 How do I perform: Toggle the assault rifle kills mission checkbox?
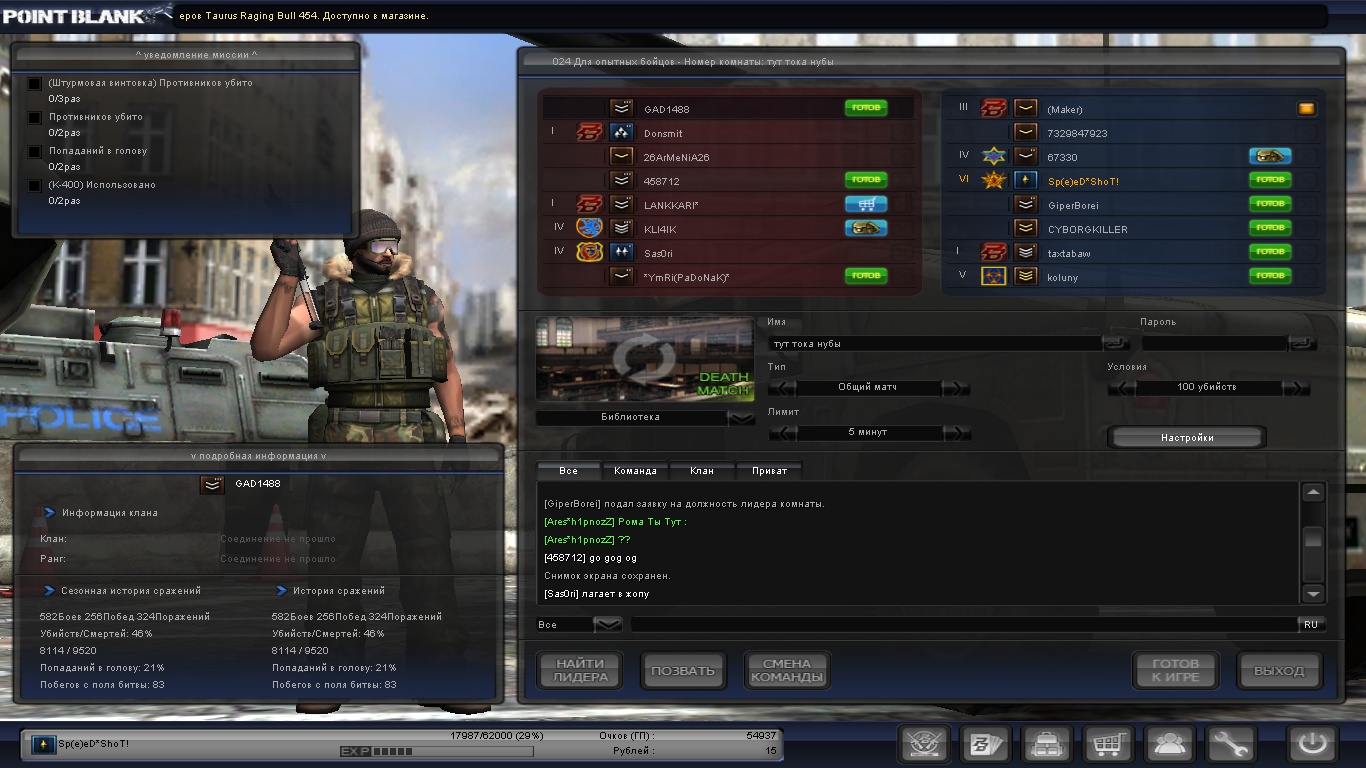35,84
